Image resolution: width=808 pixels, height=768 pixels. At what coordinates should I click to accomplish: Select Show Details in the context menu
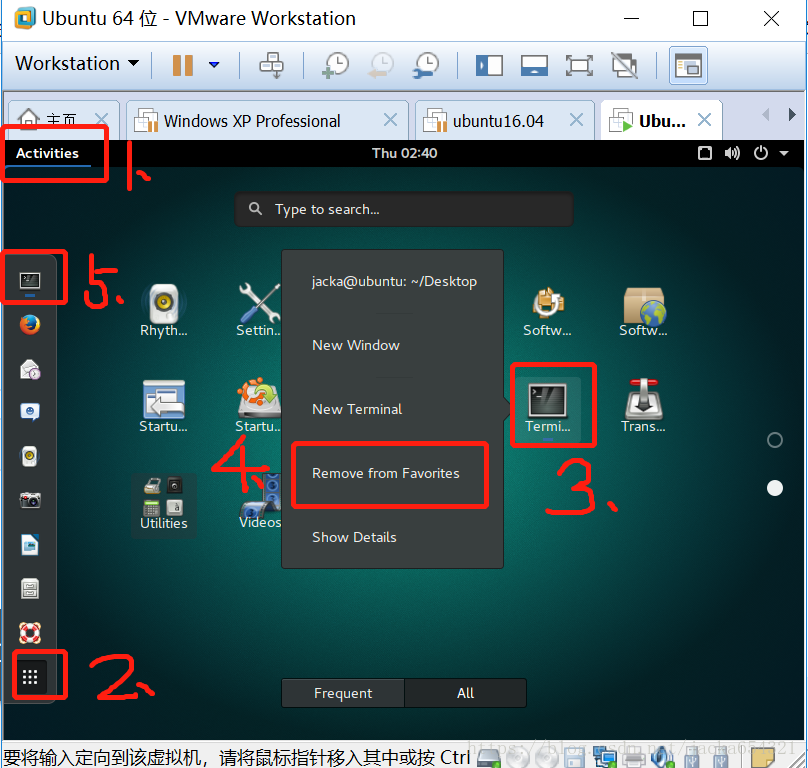354,537
